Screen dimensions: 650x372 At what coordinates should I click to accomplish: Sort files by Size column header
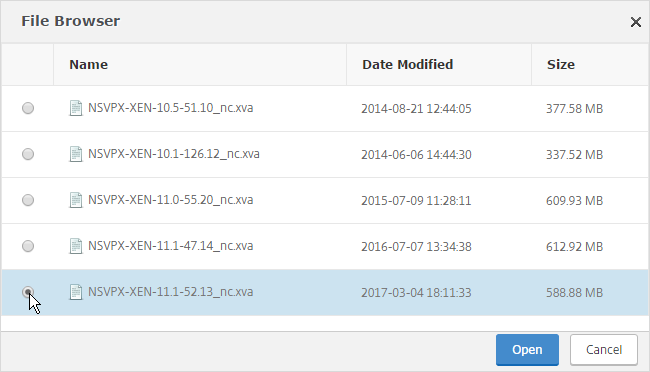pos(560,65)
